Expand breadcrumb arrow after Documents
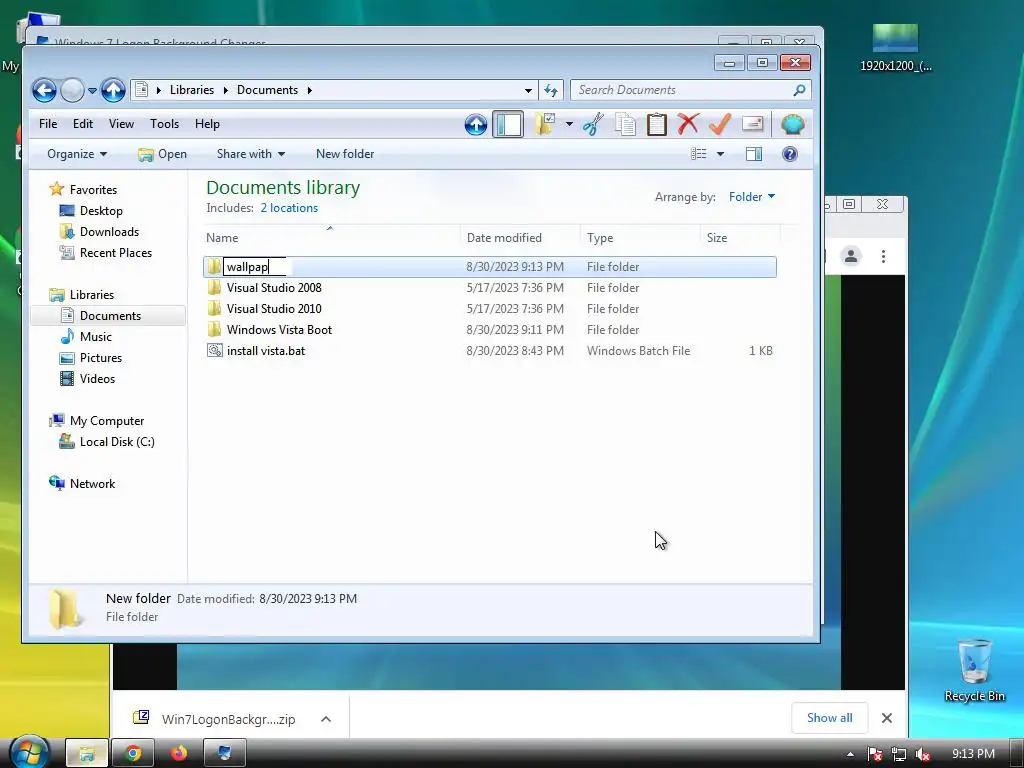Viewport: 1024px width, 768px height. tap(310, 90)
